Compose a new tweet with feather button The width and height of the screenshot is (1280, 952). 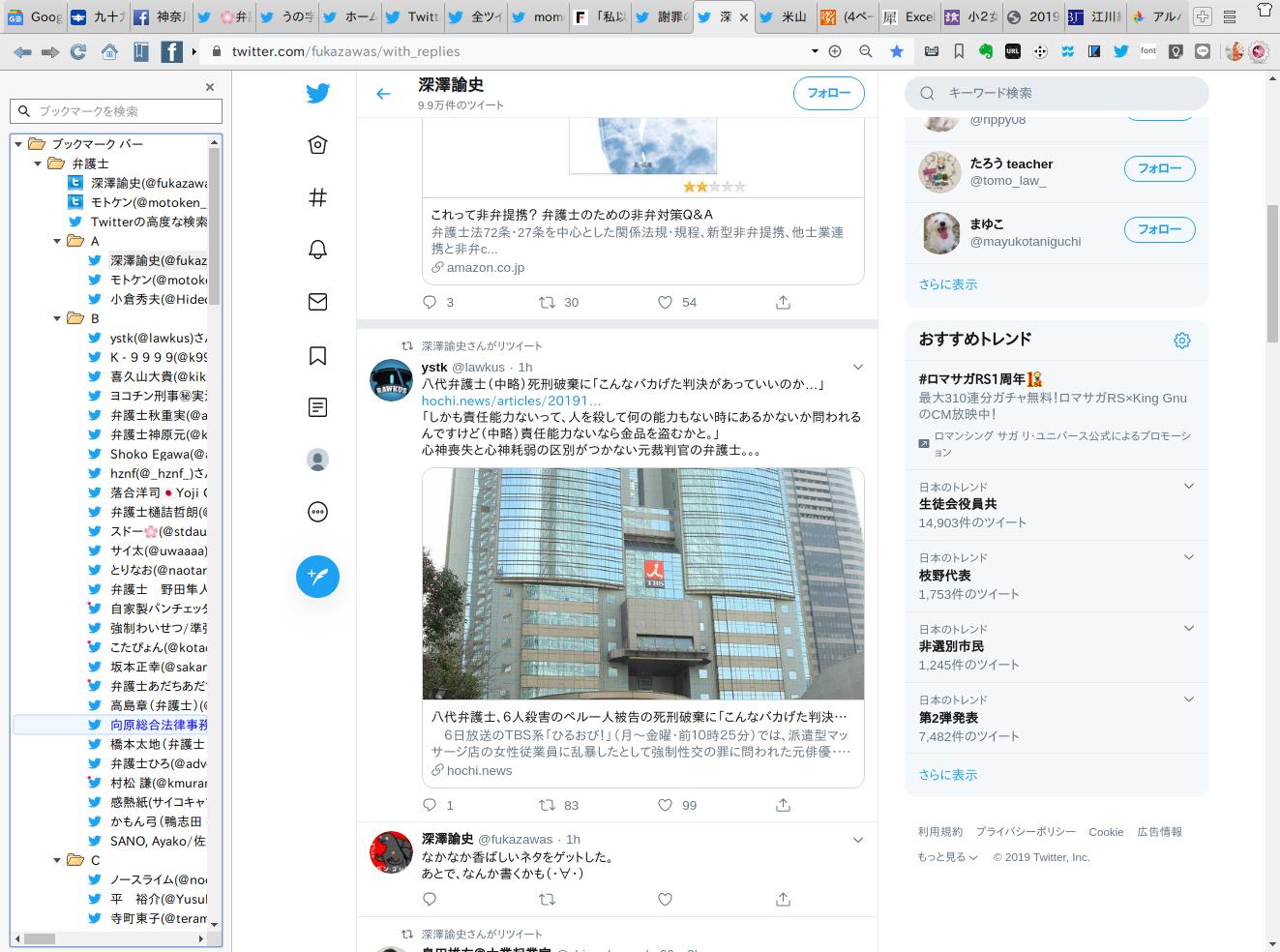tap(317, 577)
